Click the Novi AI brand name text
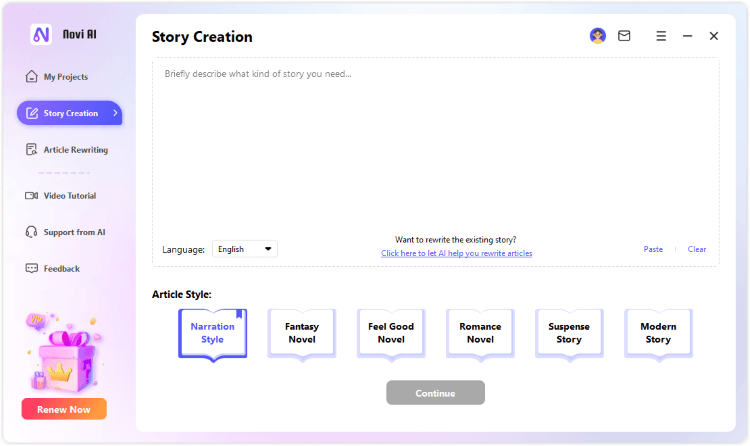The width and height of the screenshot is (750, 446). [x=79, y=34]
